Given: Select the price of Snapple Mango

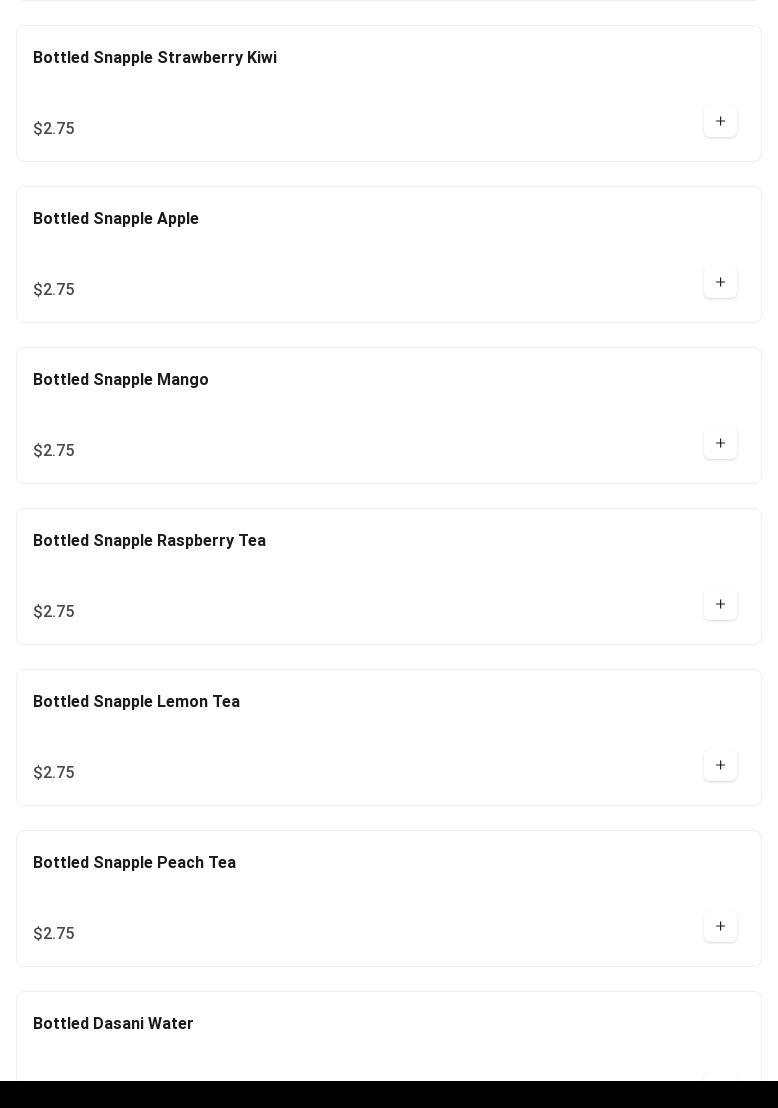Looking at the screenshot, I should click(54, 451).
